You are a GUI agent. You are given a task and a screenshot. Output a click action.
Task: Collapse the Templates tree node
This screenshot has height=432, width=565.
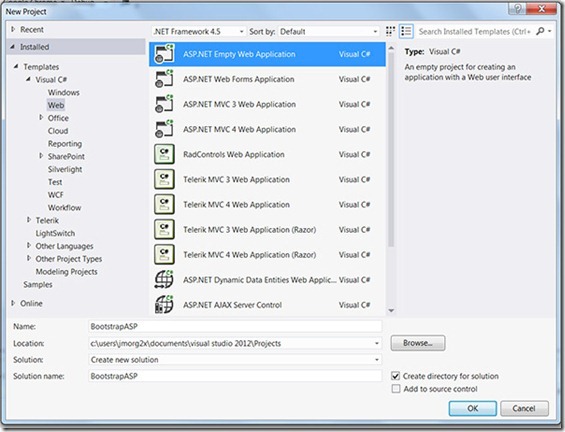click(x=16, y=66)
